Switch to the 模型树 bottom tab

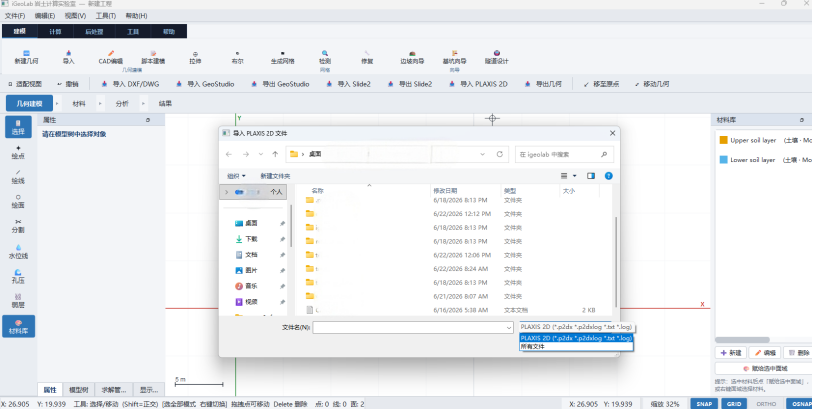[x=79, y=390]
